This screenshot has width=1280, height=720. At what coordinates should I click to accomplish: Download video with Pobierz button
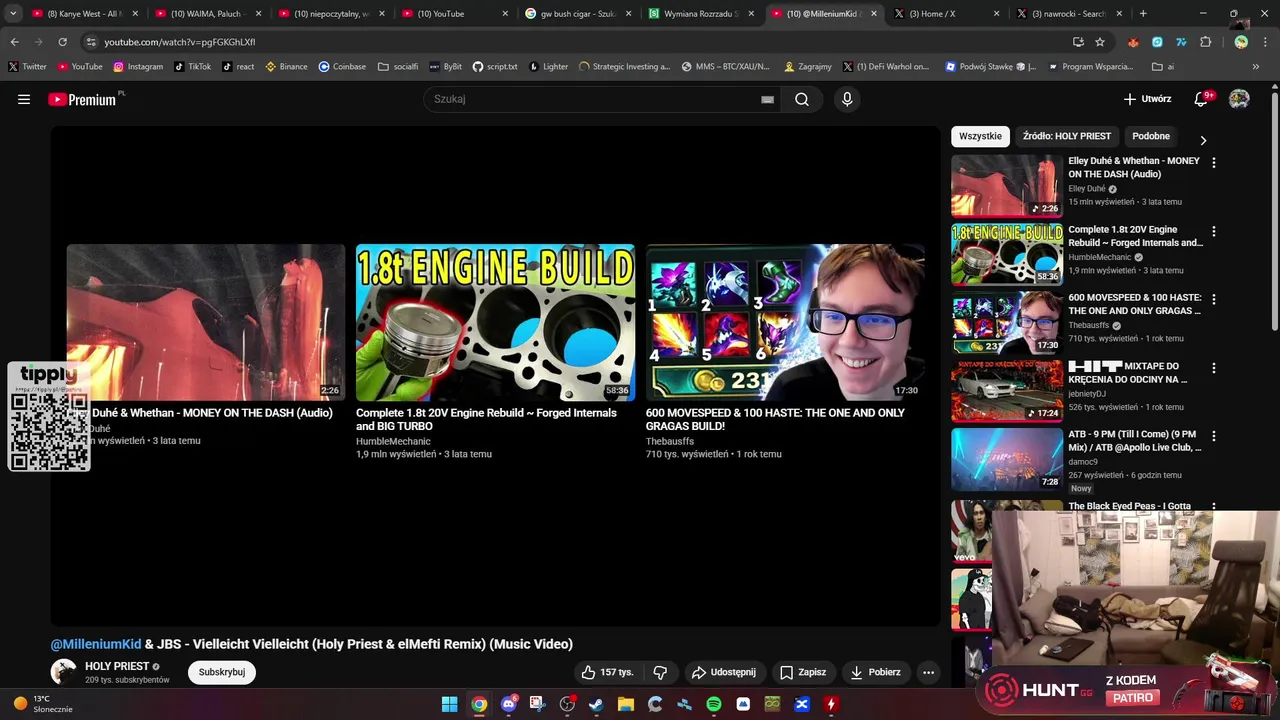(x=876, y=672)
